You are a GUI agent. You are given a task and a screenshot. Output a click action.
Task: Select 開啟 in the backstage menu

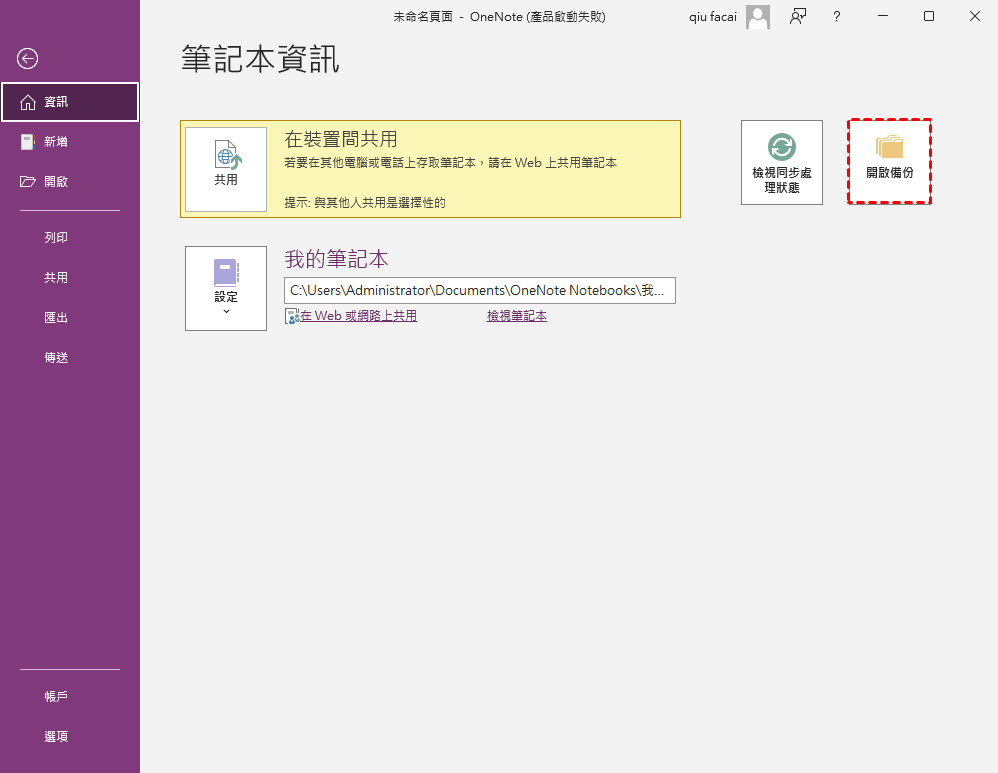point(70,182)
